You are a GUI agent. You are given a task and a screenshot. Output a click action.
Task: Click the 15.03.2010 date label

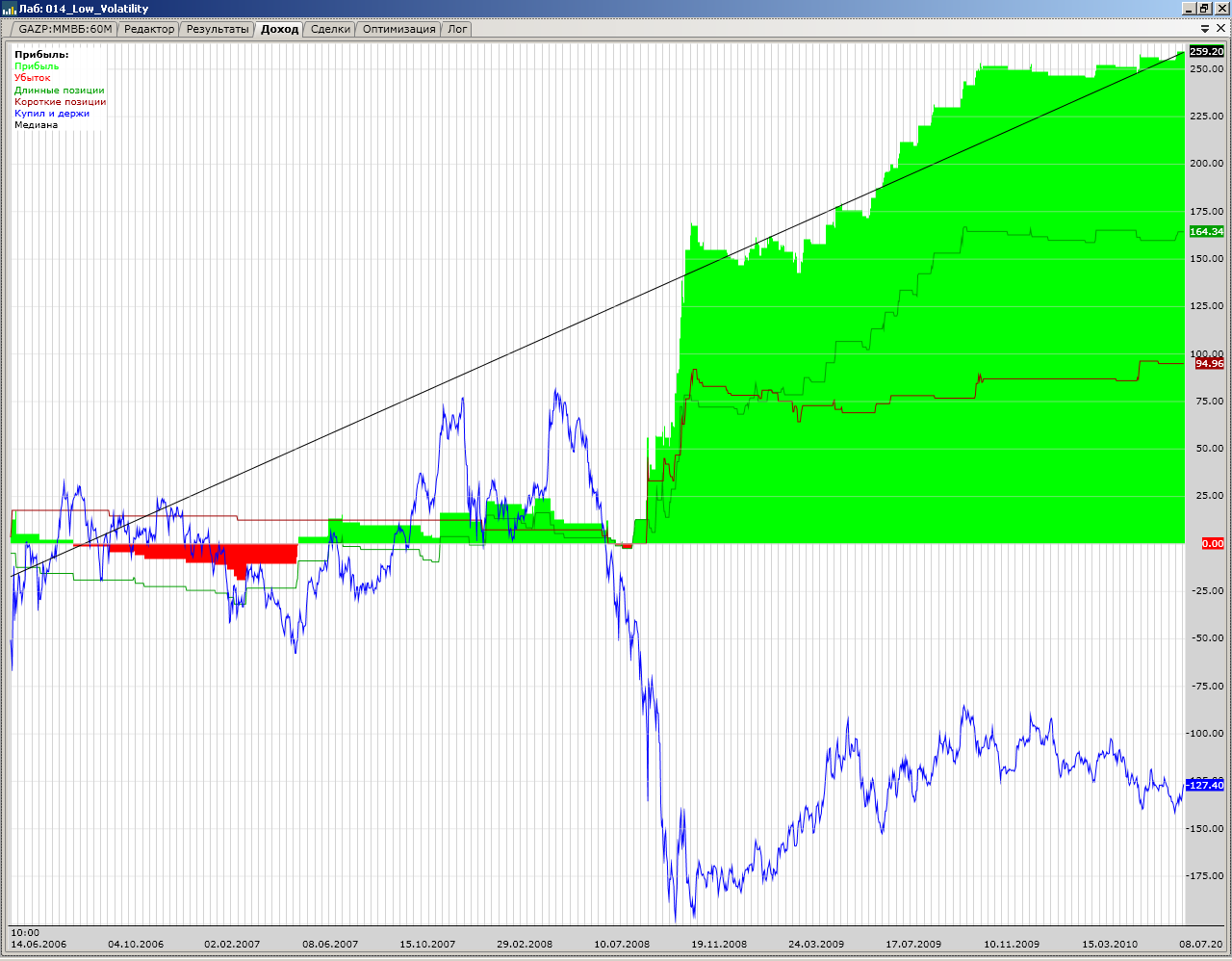tap(1110, 945)
